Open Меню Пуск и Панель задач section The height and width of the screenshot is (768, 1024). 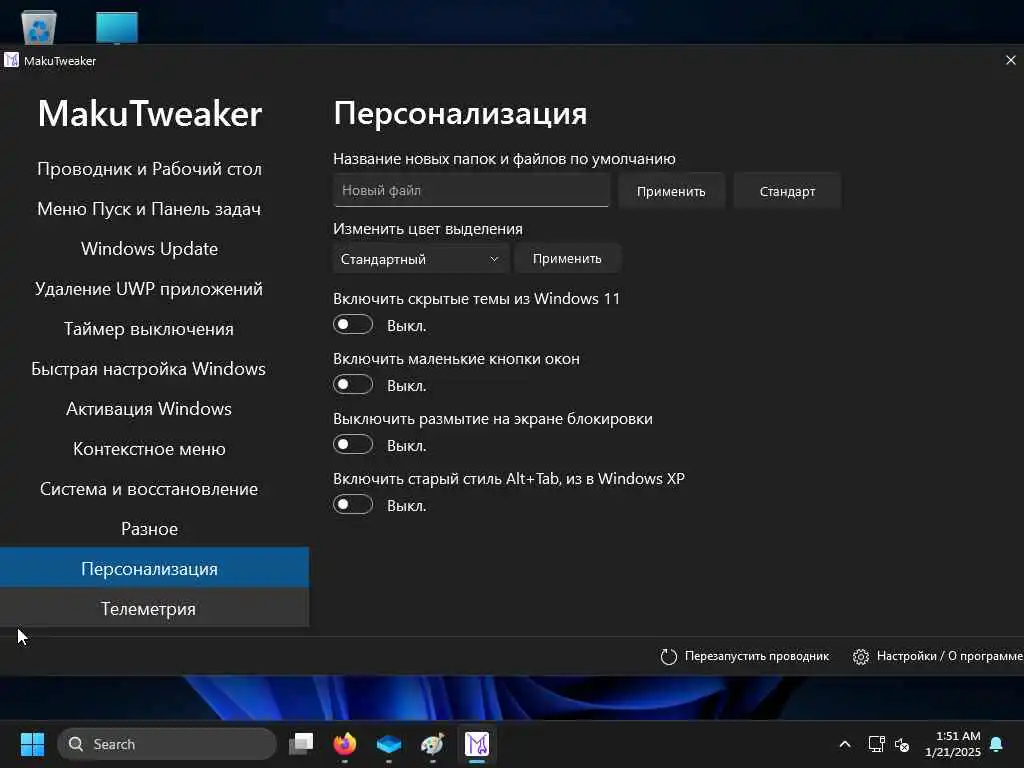pos(150,209)
